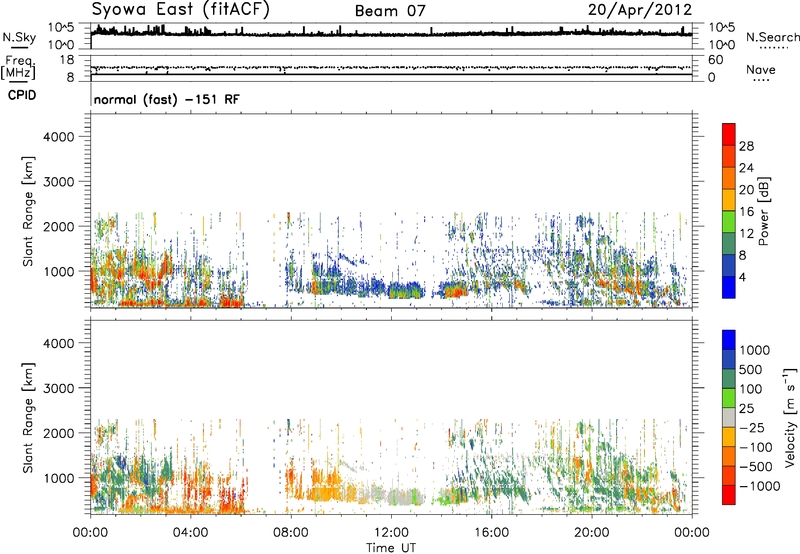The width and height of the screenshot is (800, 554).
Task: Click the '1000' range tick on the velocity panel
Action: (59, 478)
